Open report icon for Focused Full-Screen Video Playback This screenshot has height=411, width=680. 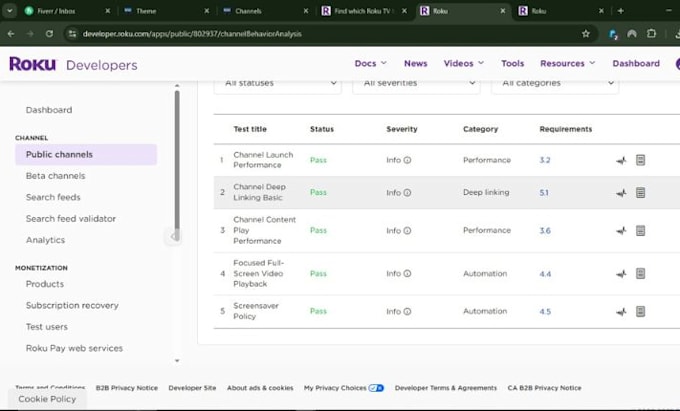pyautogui.click(x=640, y=274)
